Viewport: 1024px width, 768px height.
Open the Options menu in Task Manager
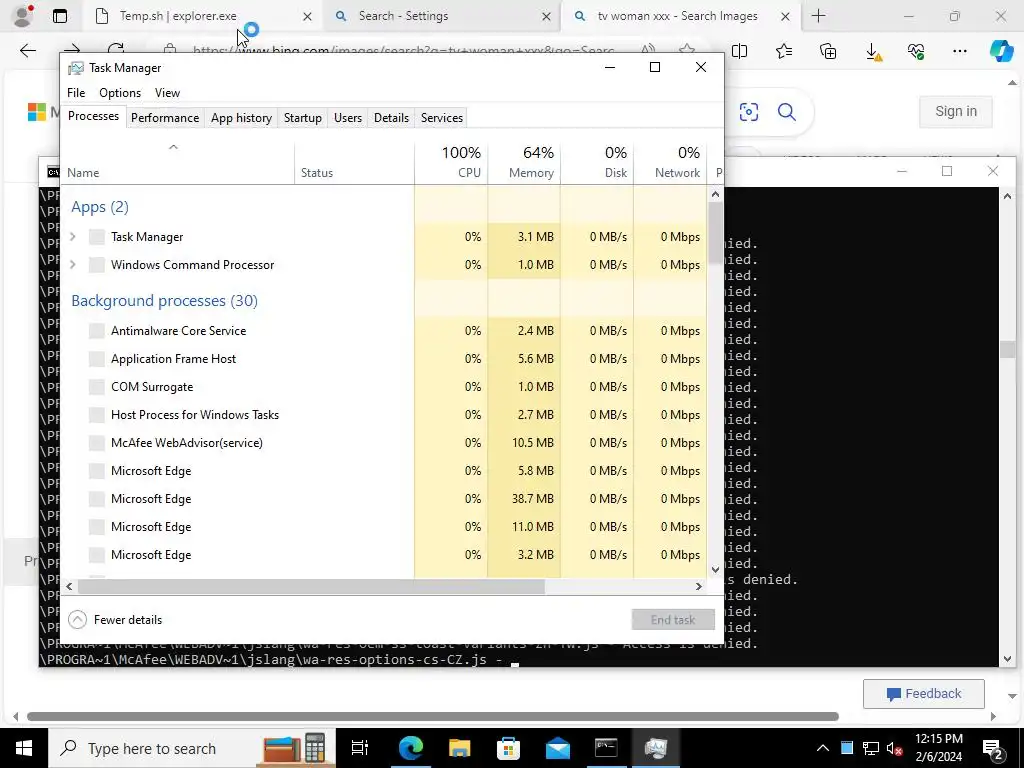[120, 93]
